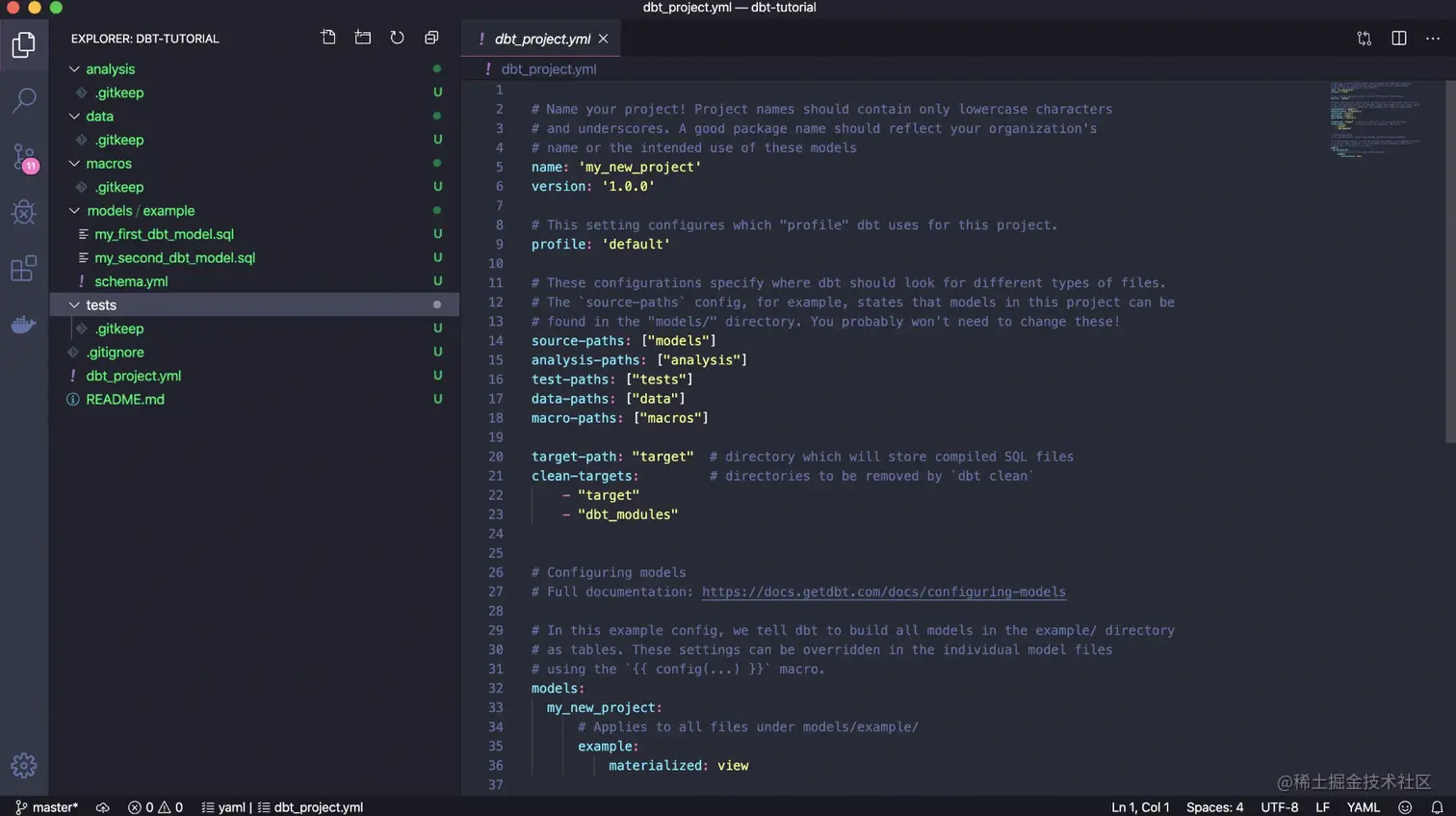Refresh the Explorer
This screenshot has height=816, width=1456.
click(x=397, y=37)
